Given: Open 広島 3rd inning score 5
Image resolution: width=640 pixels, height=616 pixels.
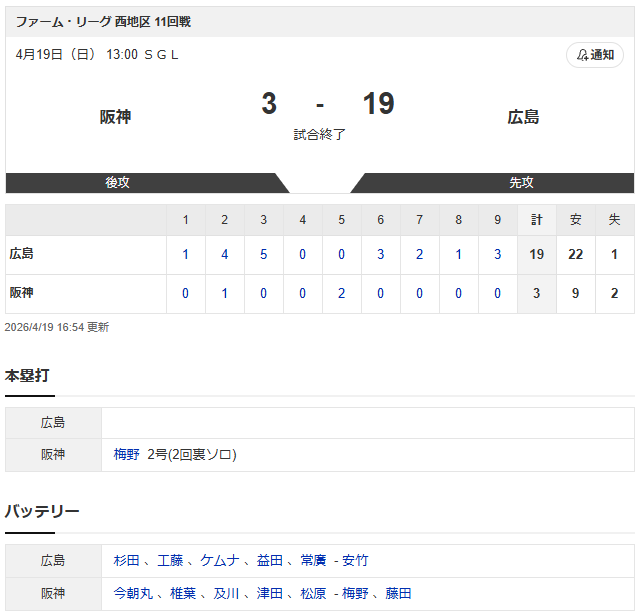Looking at the screenshot, I should click(263, 254).
